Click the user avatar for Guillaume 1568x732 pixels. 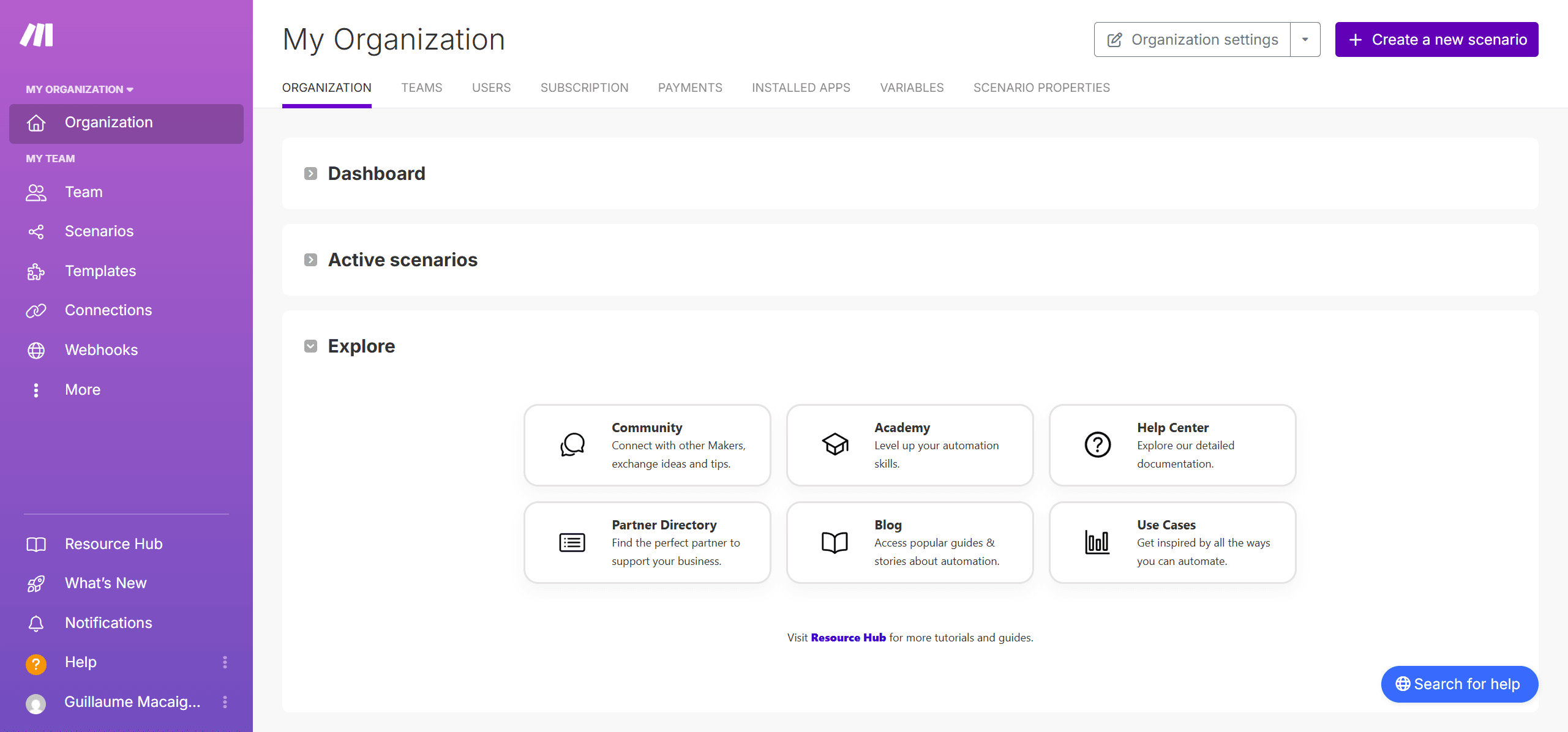(x=36, y=703)
